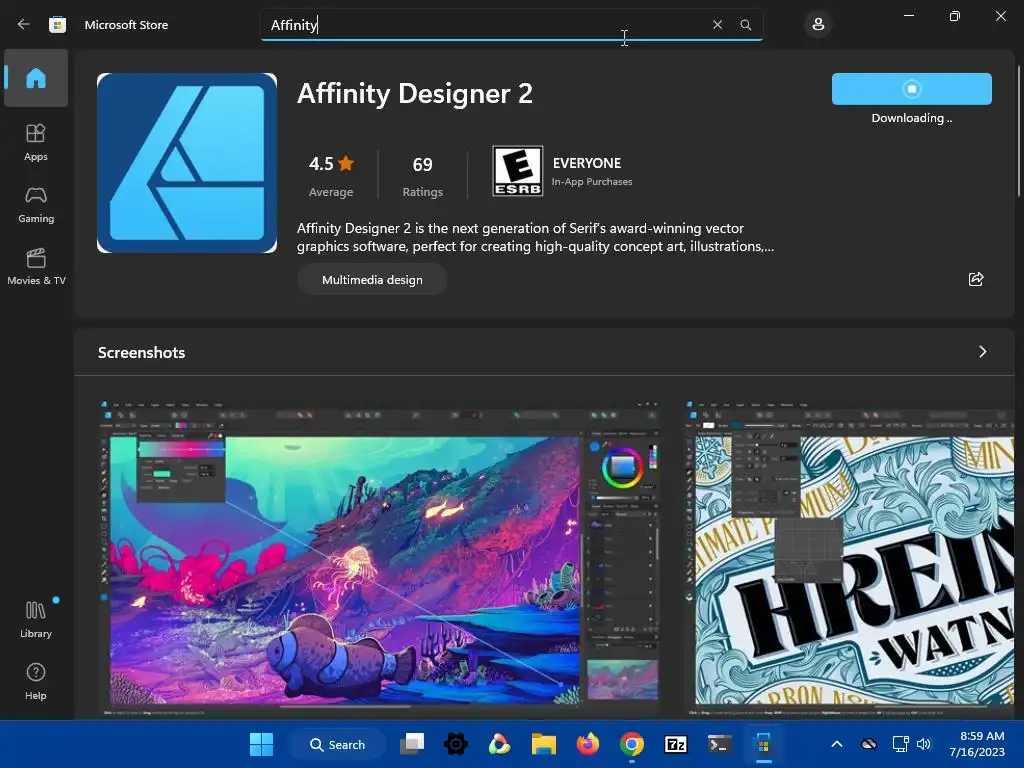Open the Gaming section in sidebar
1024x768 pixels.
tap(36, 204)
